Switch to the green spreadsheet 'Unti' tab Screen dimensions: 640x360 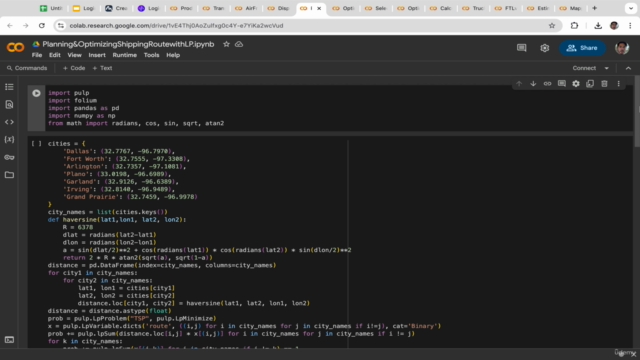pyautogui.click(x=51, y=8)
